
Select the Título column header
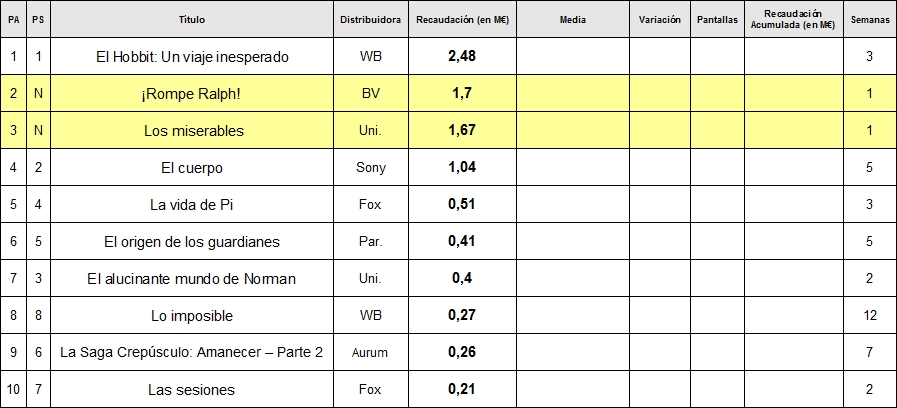point(192,19)
